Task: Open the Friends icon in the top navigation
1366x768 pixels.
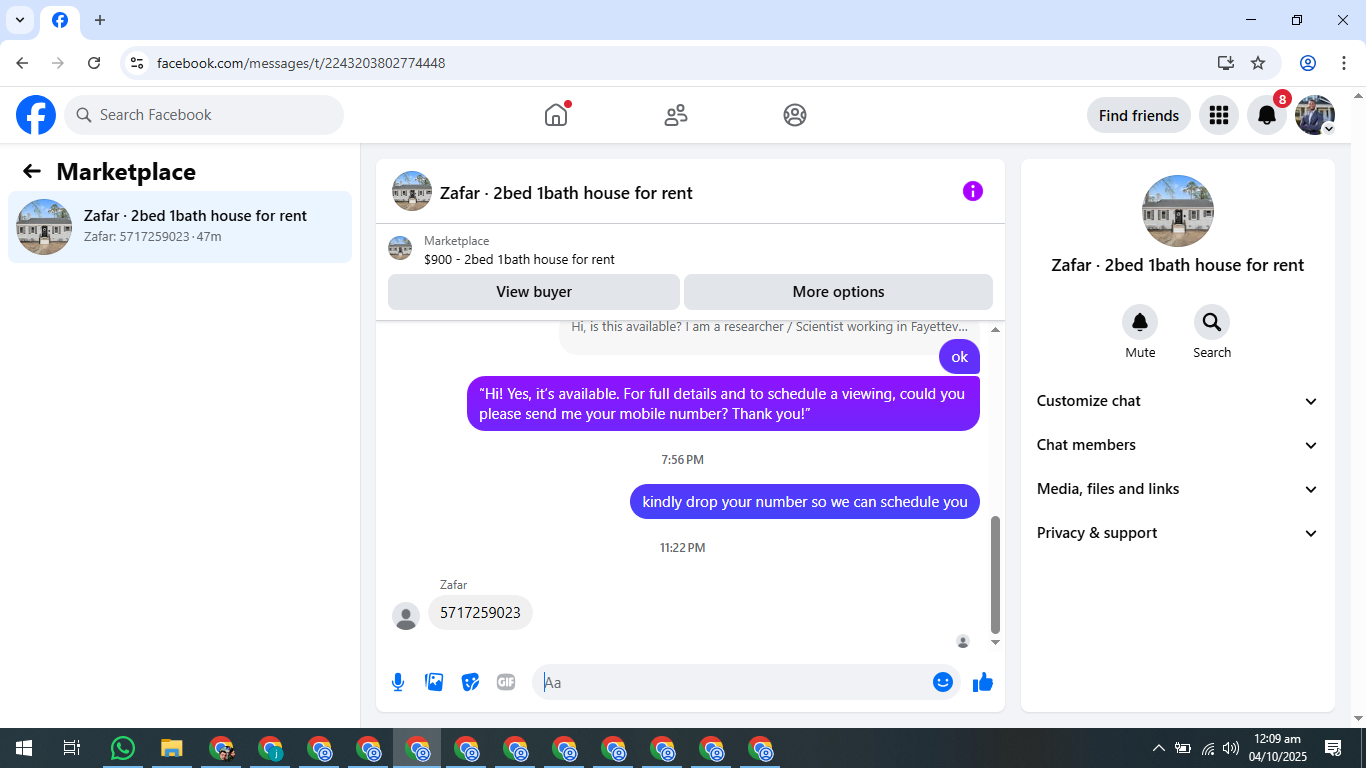Action: coord(676,115)
